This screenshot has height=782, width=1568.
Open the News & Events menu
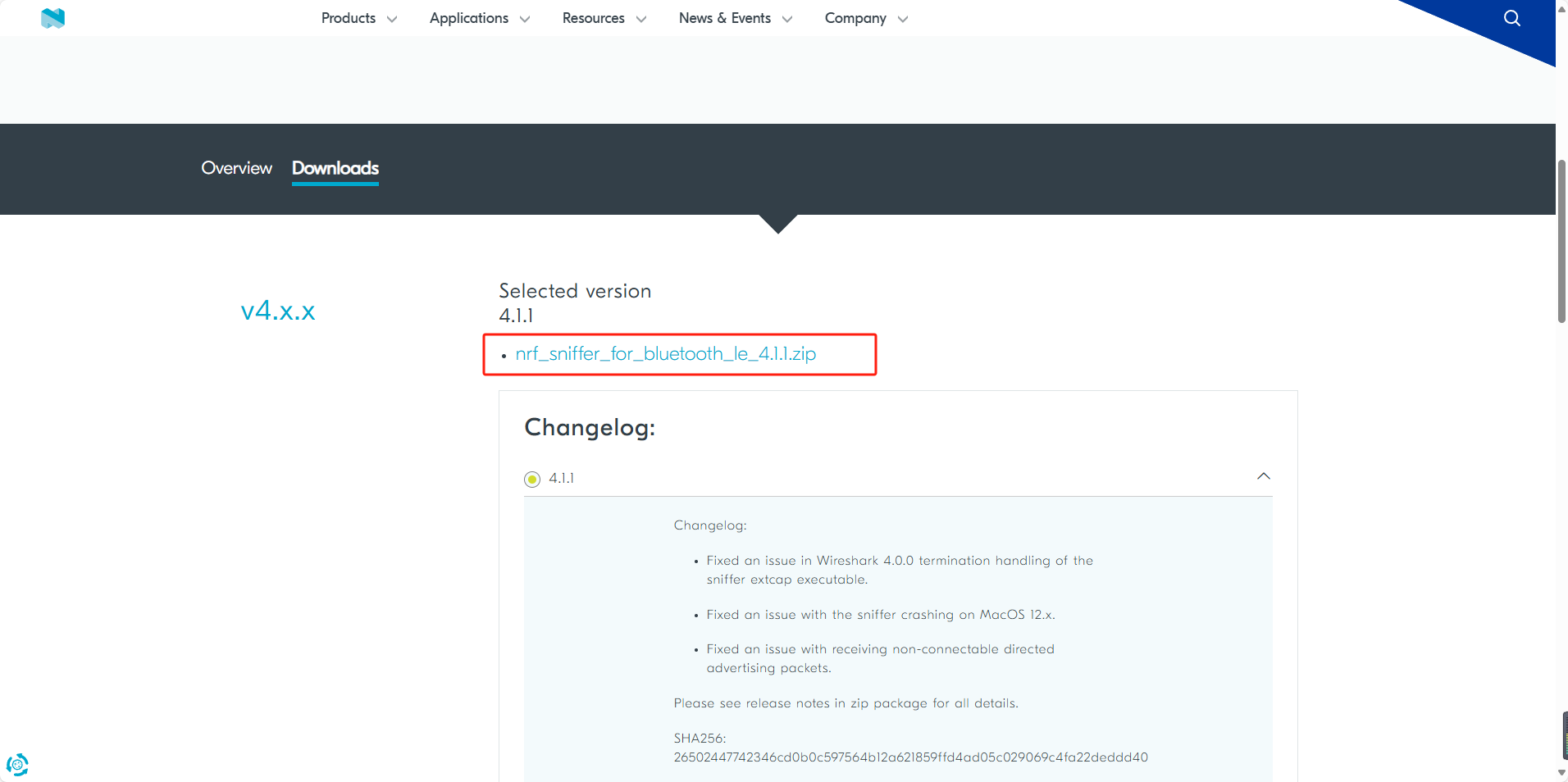tap(725, 18)
